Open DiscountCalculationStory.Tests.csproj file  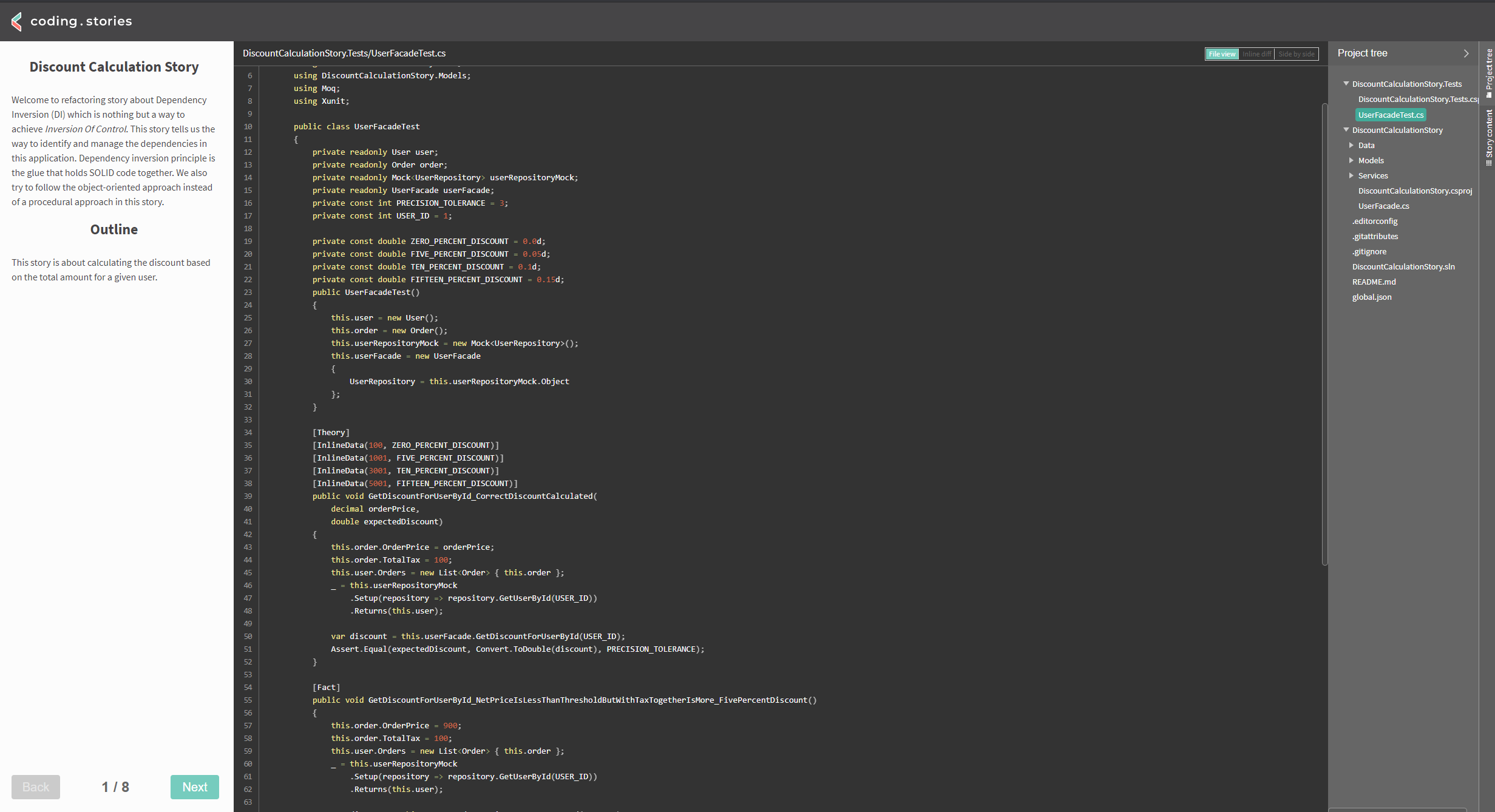pos(1418,99)
